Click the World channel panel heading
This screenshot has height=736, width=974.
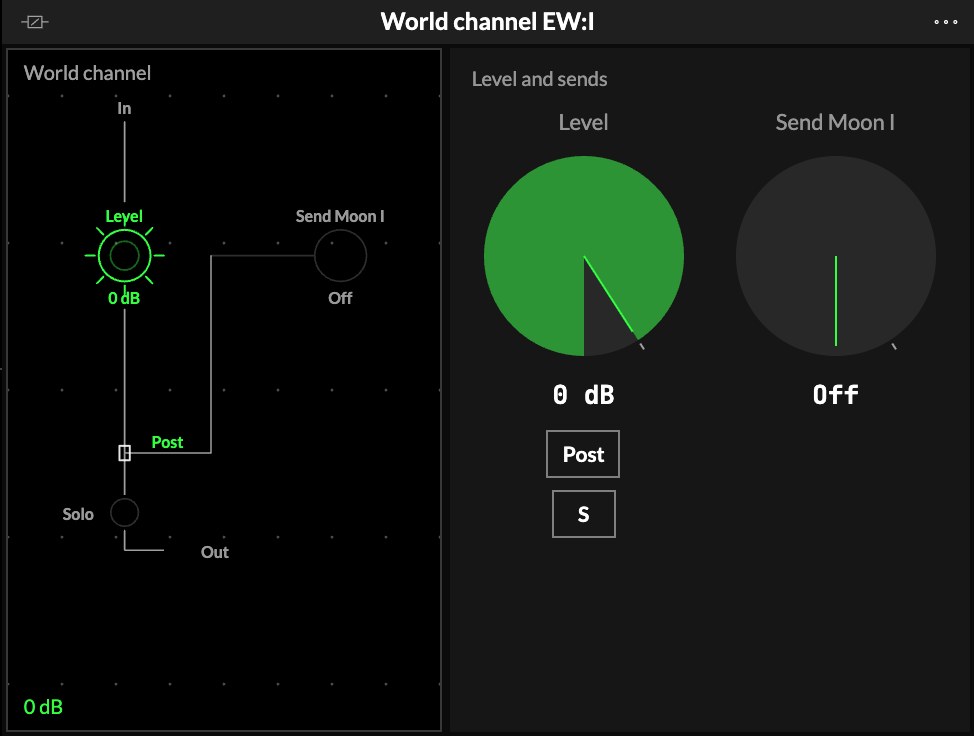coord(87,73)
